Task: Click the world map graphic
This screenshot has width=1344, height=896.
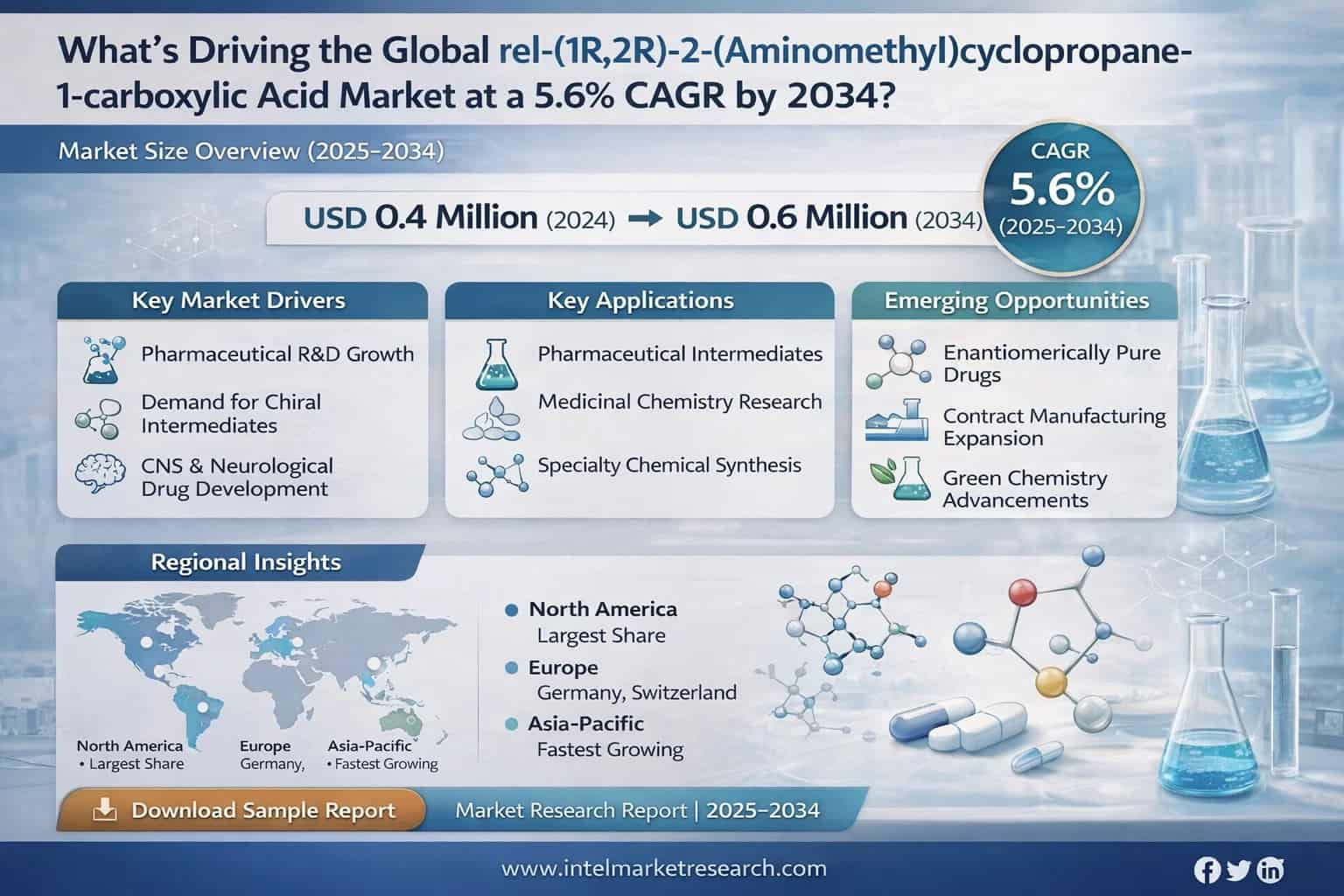Action: [x=262, y=665]
